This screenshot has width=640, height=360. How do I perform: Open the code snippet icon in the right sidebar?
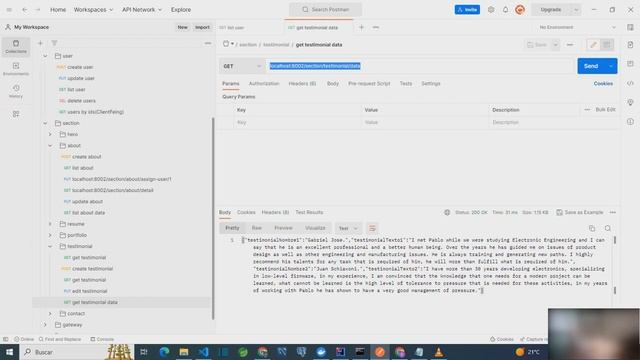[x=630, y=83]
